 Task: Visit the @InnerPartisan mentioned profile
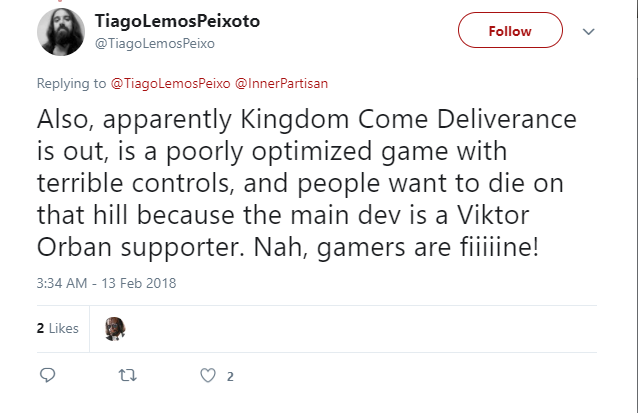click(282, 83)
